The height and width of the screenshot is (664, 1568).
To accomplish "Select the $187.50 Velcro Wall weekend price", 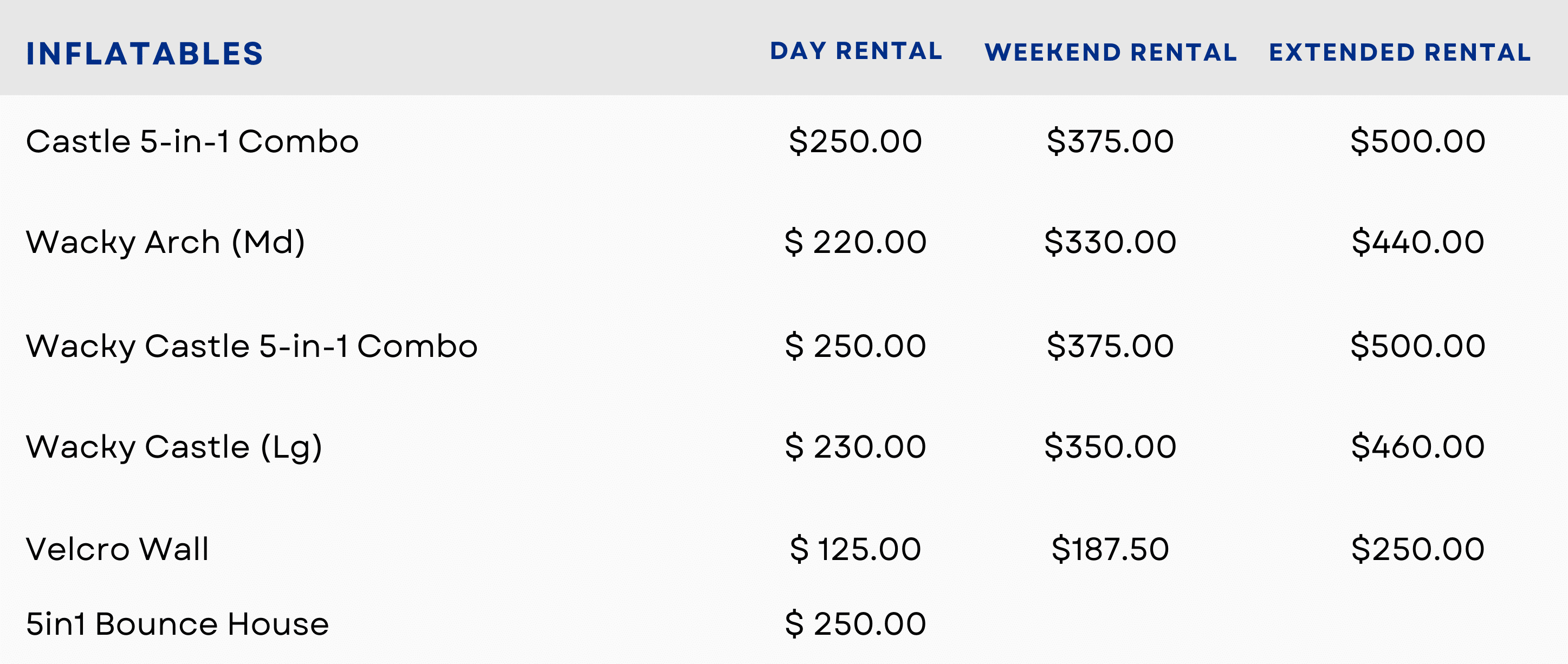I will (x=1110, y=549).
